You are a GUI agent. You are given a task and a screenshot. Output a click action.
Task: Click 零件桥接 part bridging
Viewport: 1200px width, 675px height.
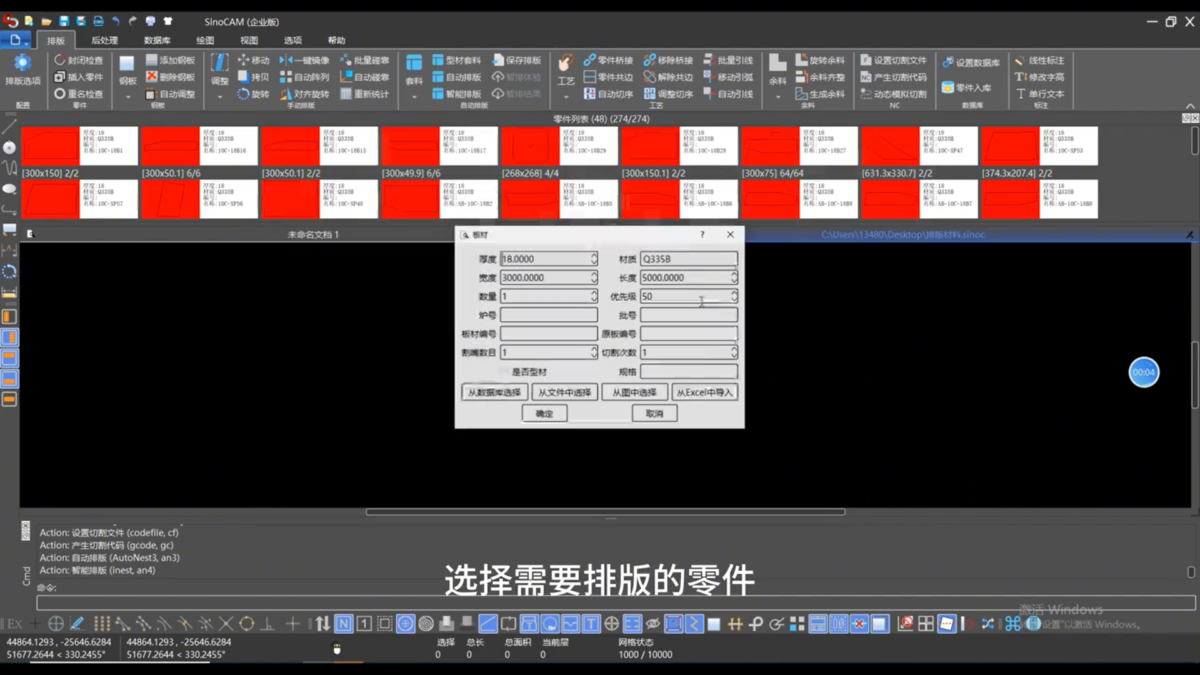pyautogui.click(x=607, y=60)
